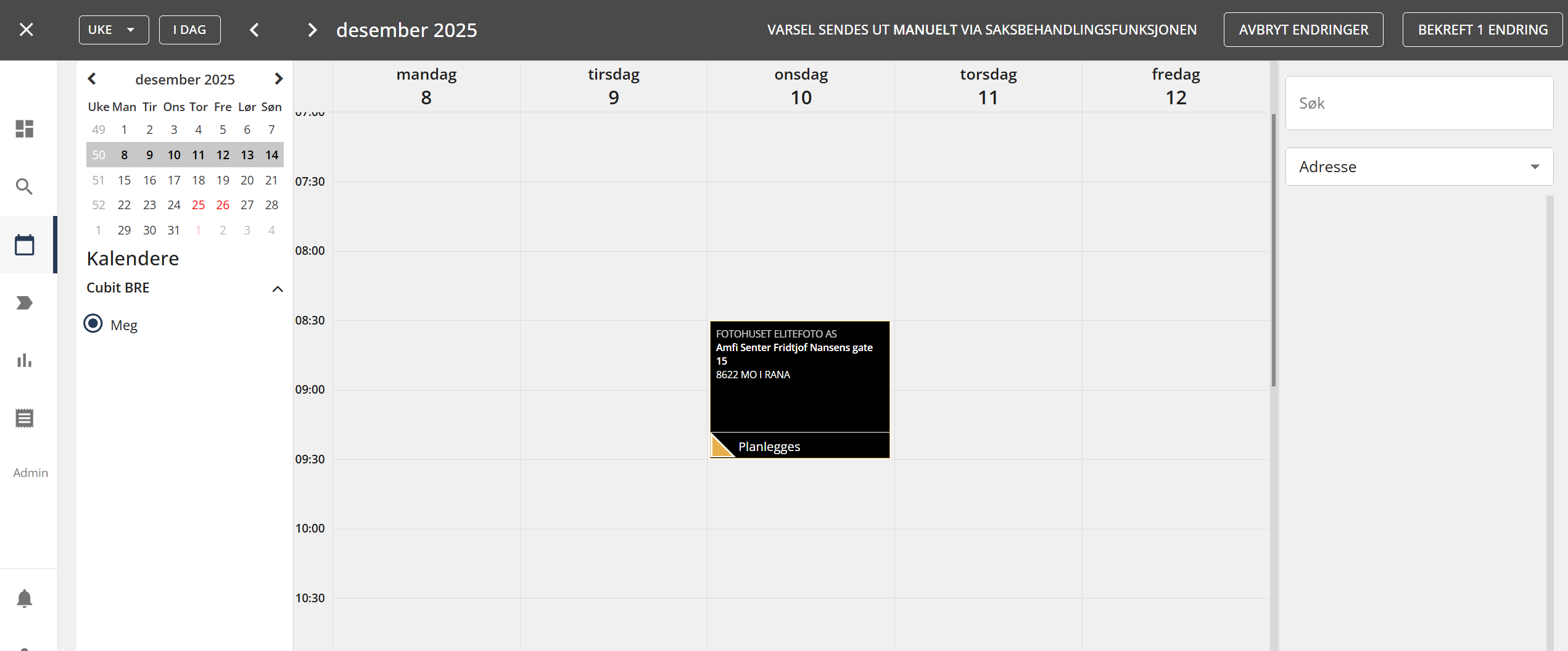Go to previous month in mini calendar
Image resolution: width=1568 pixels, height=651 pixels.
pos(92,79)
